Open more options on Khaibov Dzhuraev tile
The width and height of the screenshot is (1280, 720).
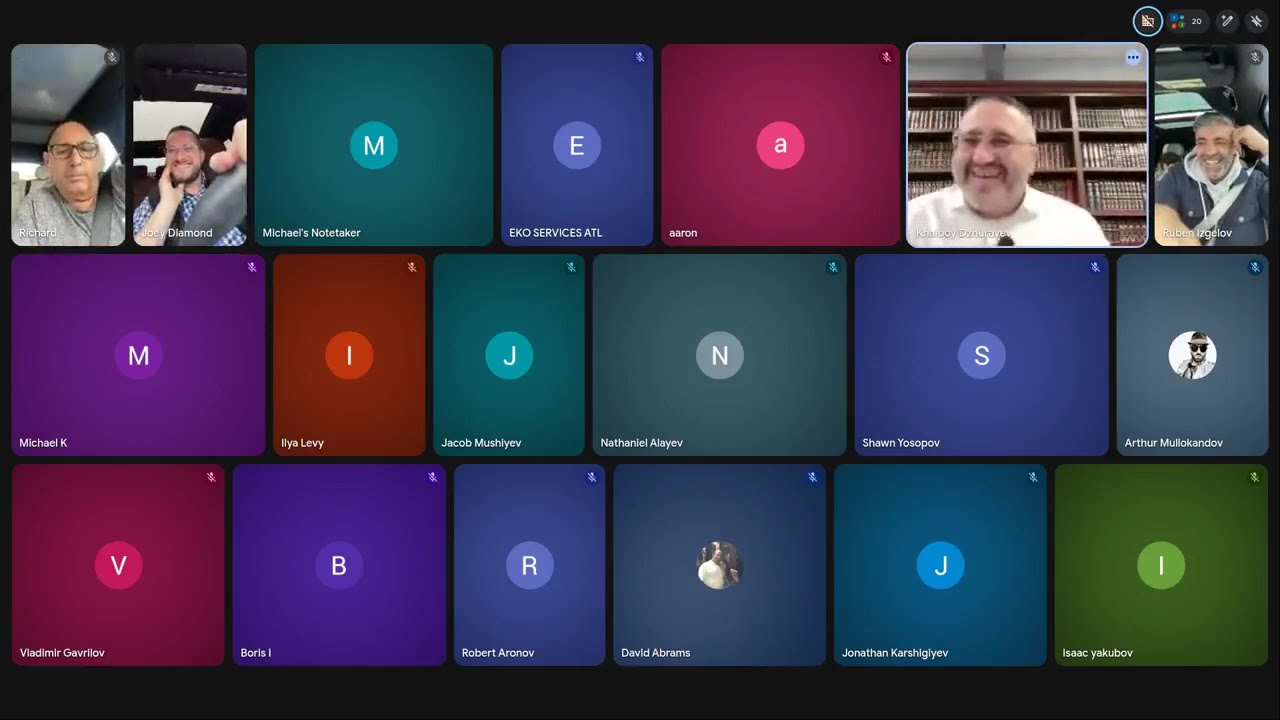[x=1133, y=58]
